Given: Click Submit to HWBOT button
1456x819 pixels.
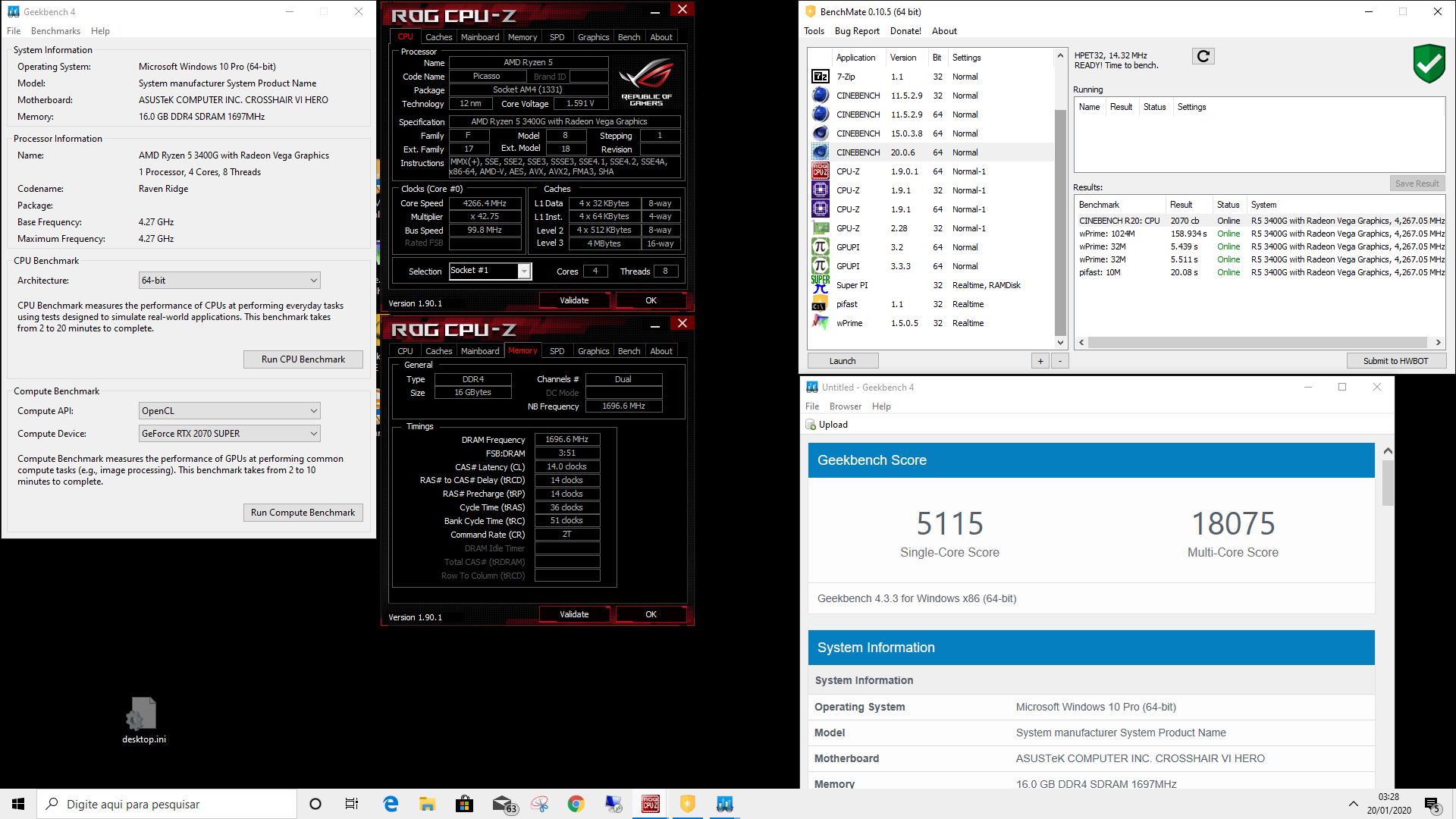Looking at the screenshot, I should pos(1395,361).
